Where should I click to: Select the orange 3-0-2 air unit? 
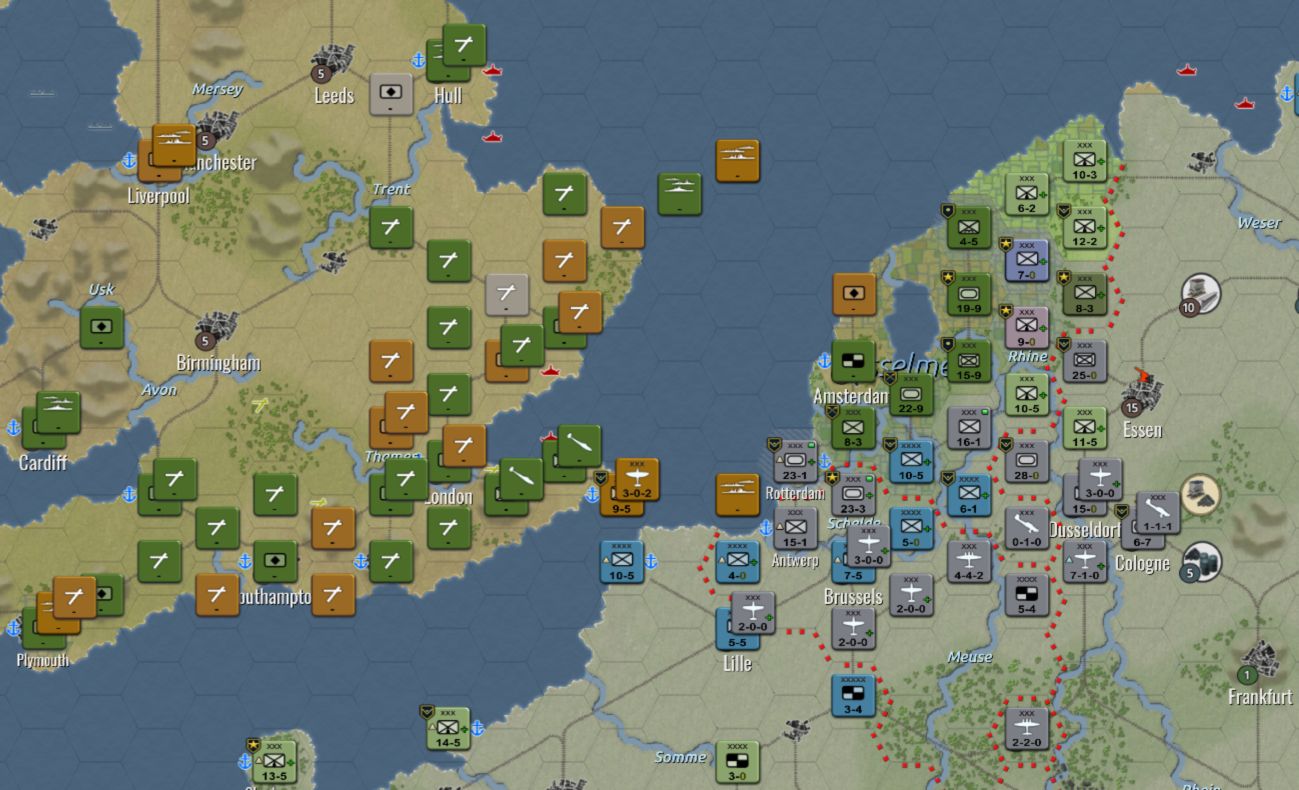coord(637,479)
